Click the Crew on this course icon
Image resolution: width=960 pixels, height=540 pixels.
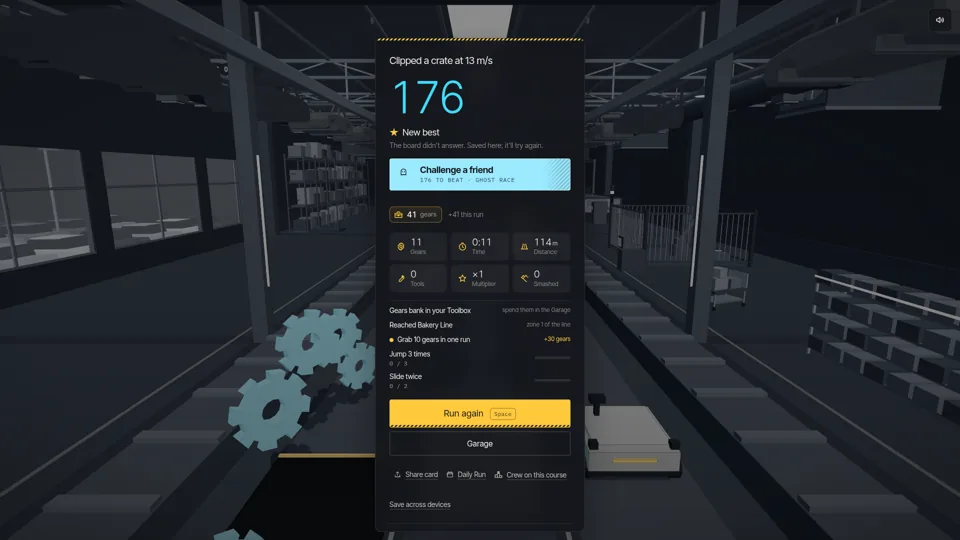click(498, 474)
